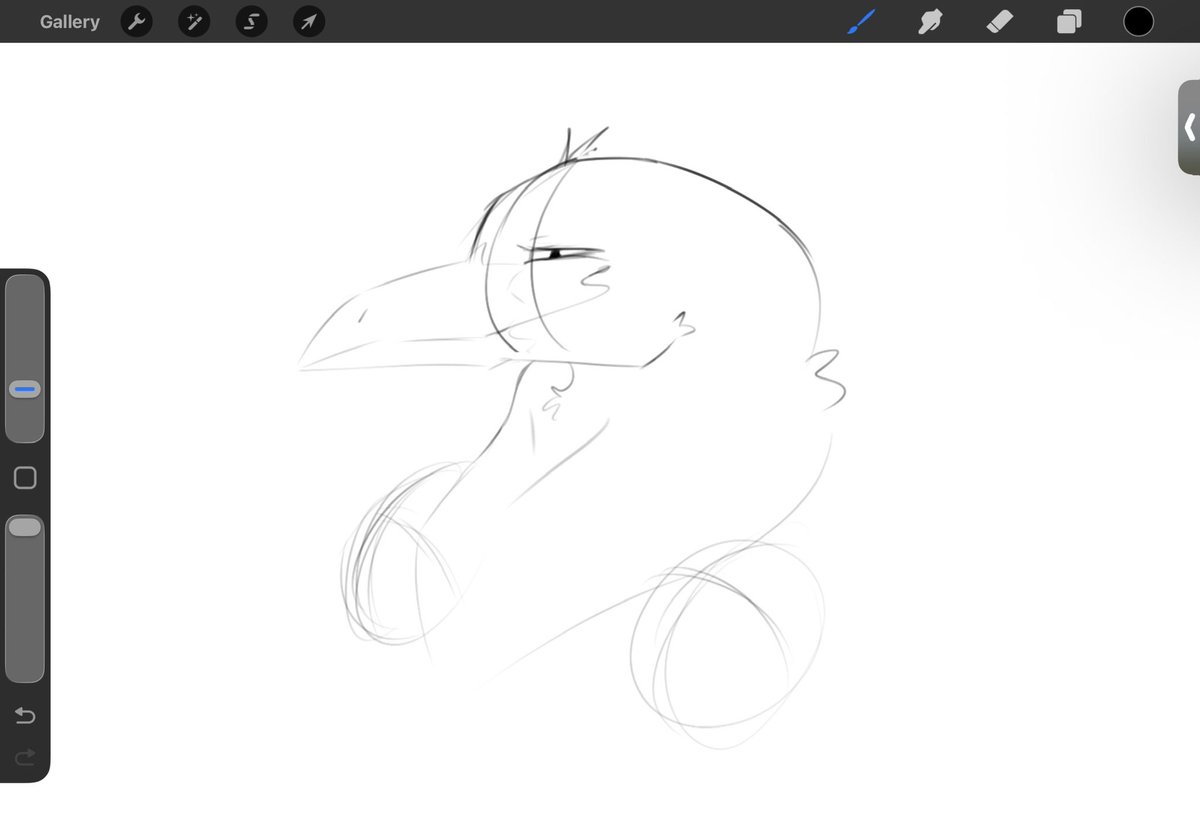1200x827 pixels.
Task: Open the Actions wrench menu
Action: coord(136,22)
